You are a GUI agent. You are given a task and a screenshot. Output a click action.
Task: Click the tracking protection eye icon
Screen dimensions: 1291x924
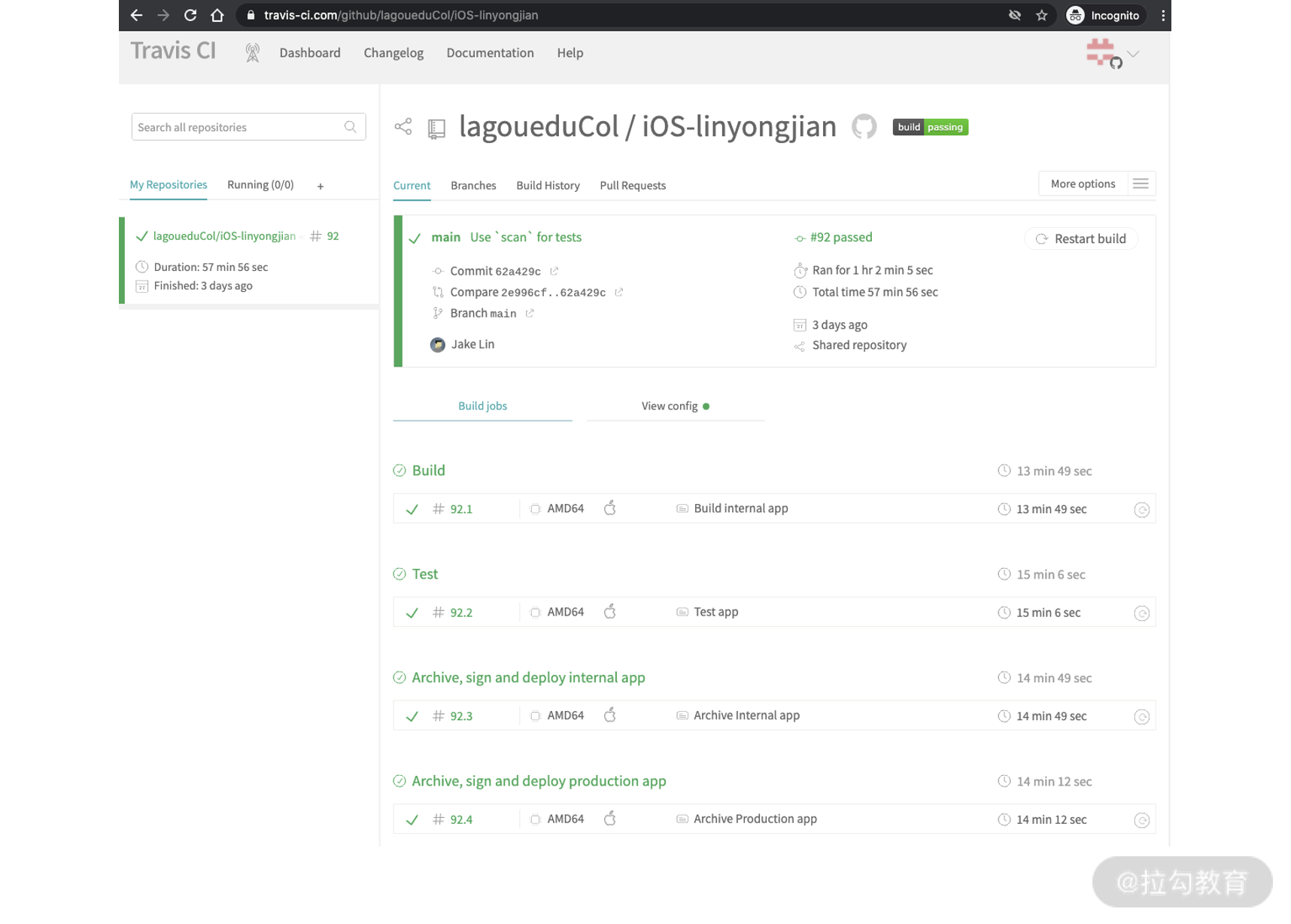pyautogui.click(x=1015, y=15)
